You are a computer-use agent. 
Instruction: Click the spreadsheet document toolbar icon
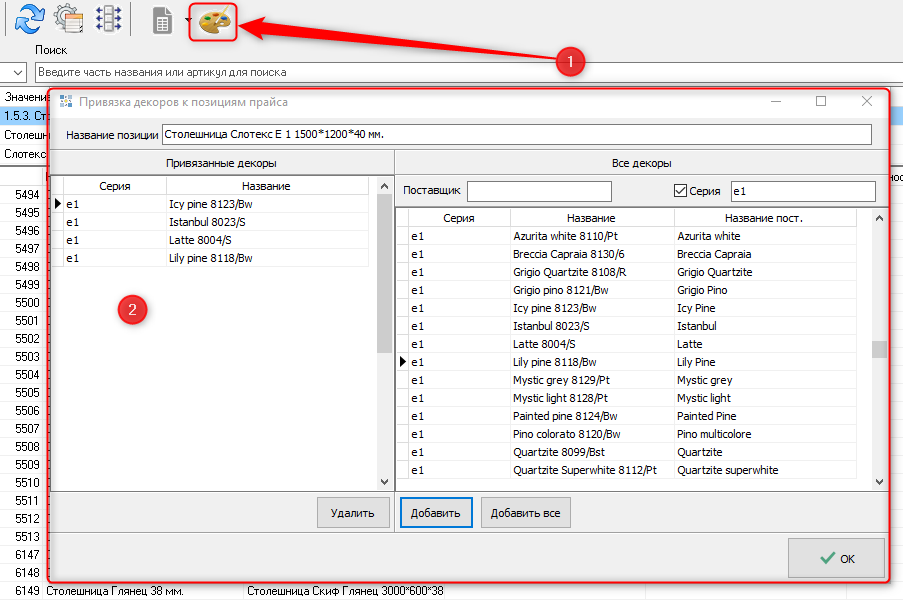(162, 21)
